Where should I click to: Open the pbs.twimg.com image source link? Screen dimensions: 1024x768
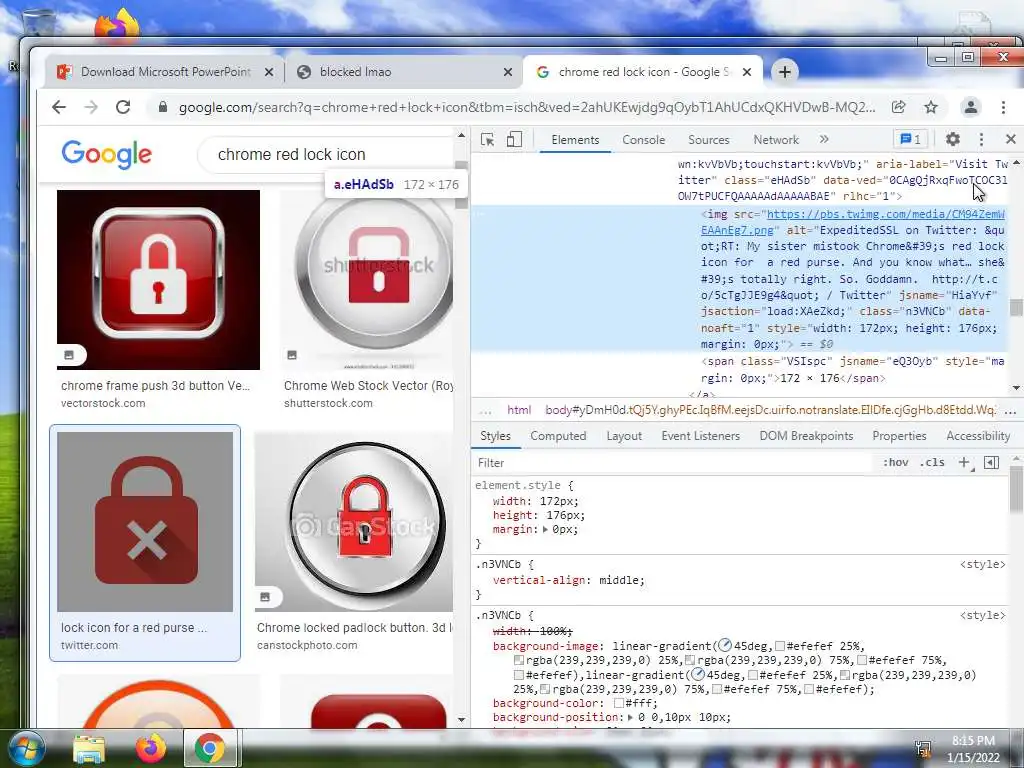click(x=852, y=222)
